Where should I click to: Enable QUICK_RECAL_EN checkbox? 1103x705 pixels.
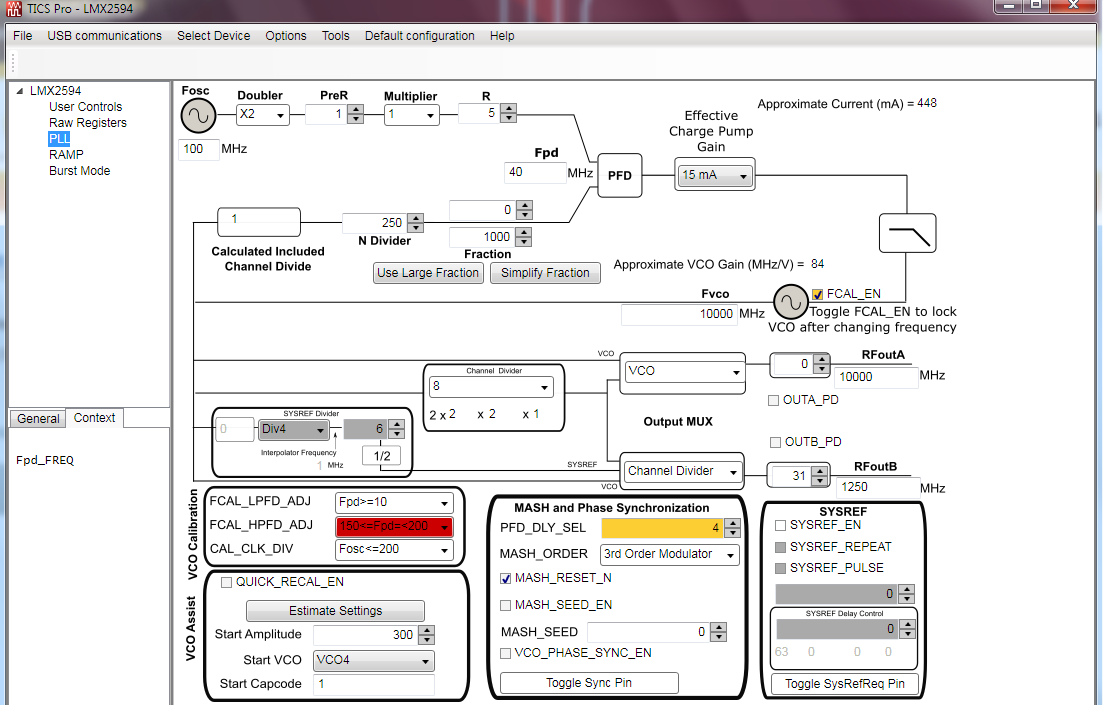click(x=227, y=583)
